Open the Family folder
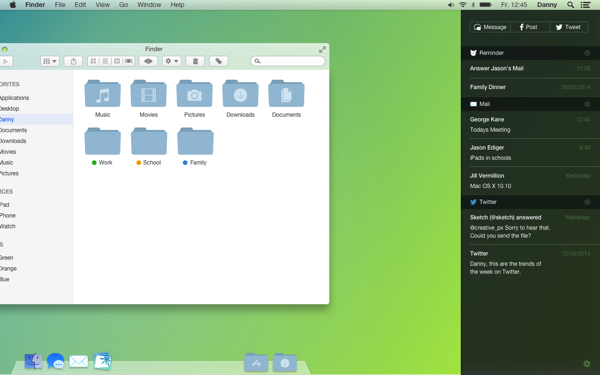 195,141
